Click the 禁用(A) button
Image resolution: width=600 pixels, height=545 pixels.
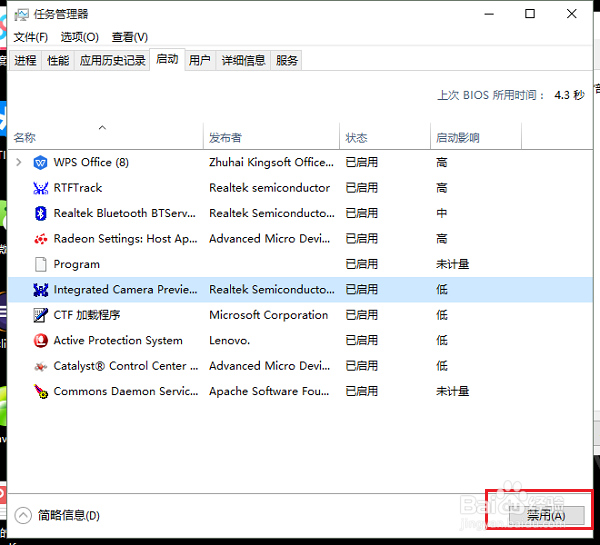[546, 516]
